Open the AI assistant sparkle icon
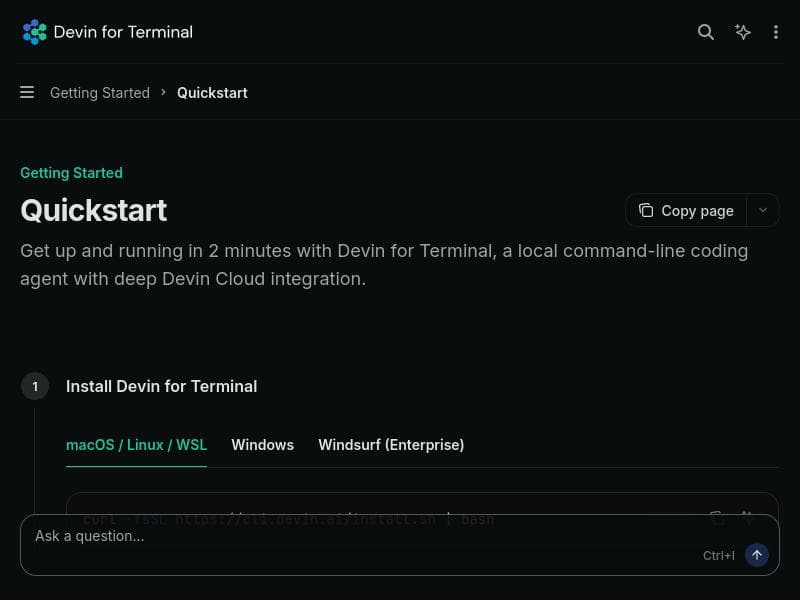Viewport: 800px width, 600px height. (x=743, y=32)
